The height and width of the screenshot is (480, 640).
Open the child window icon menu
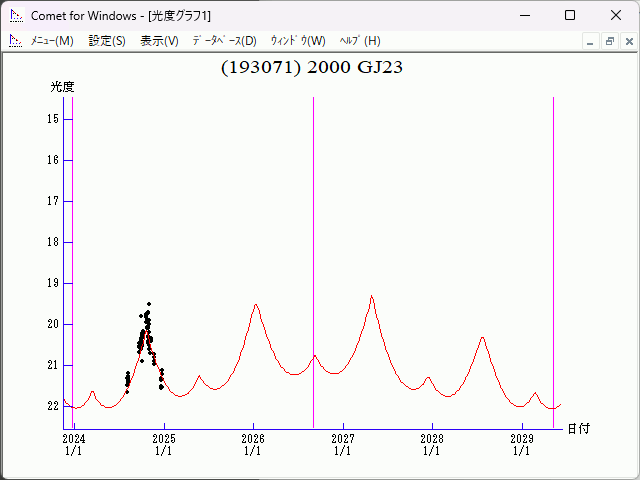pyautogui.click(x=15, y=41)
